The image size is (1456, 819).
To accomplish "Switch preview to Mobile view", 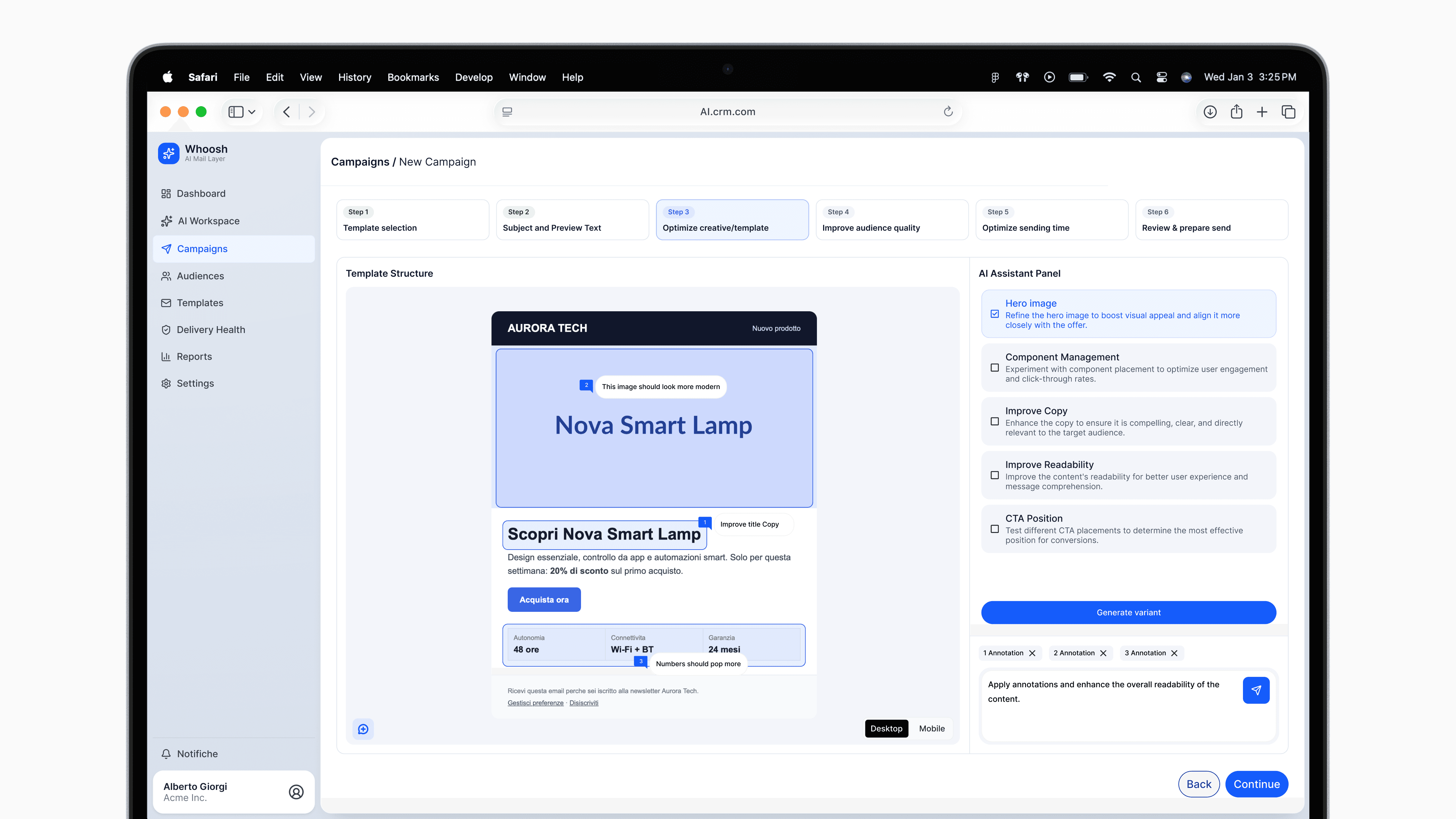I will [x=931, y=729].
